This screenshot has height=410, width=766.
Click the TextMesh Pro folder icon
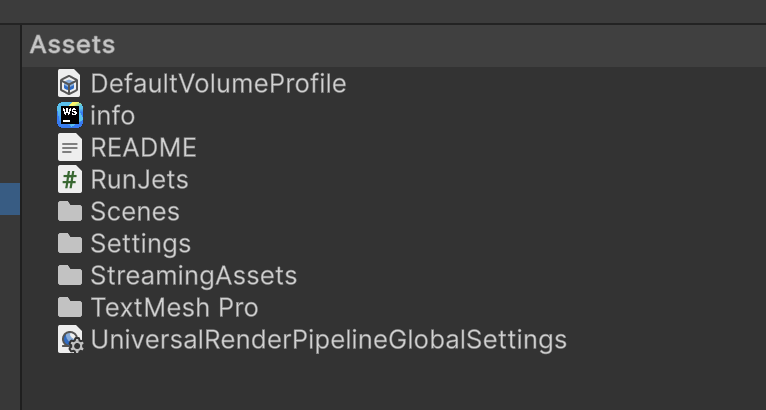[x=69, y=308]
